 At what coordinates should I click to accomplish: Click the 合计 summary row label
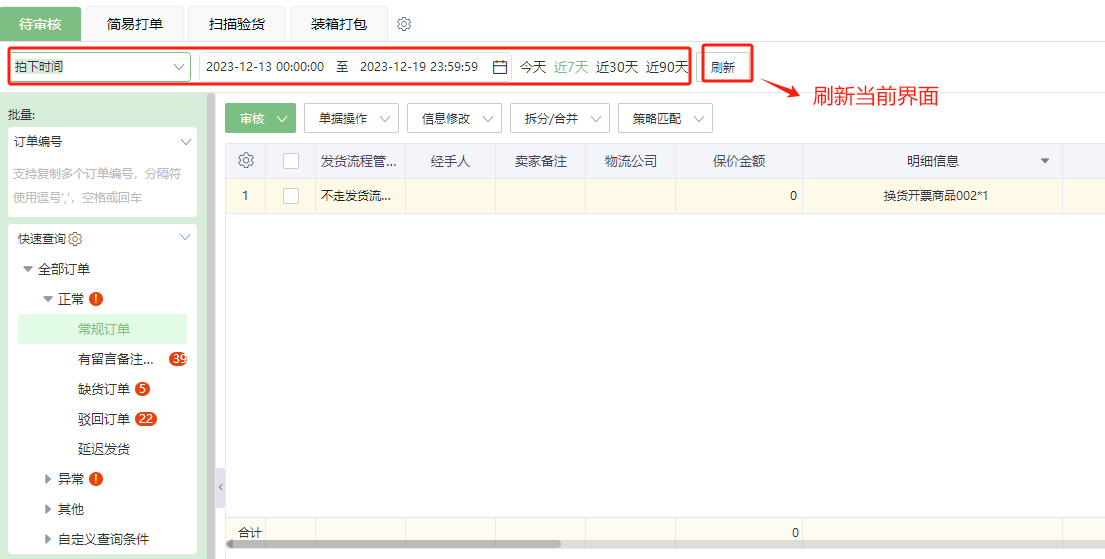point(249,532)
